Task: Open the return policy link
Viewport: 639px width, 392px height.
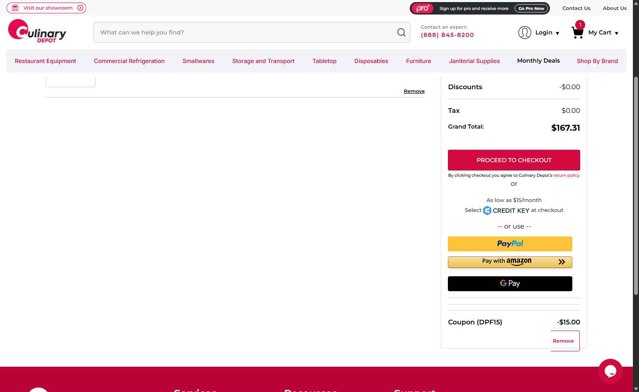Action: tap(566, 175)
